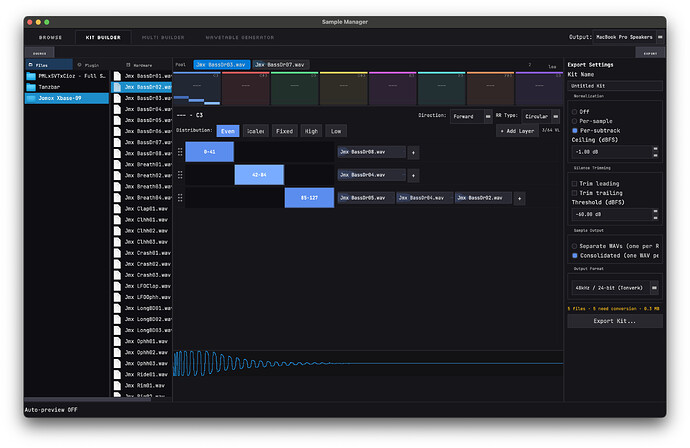Open the Files source tab icon
The height and width of the screenshot is (448, 690).
tap(30, 65)
